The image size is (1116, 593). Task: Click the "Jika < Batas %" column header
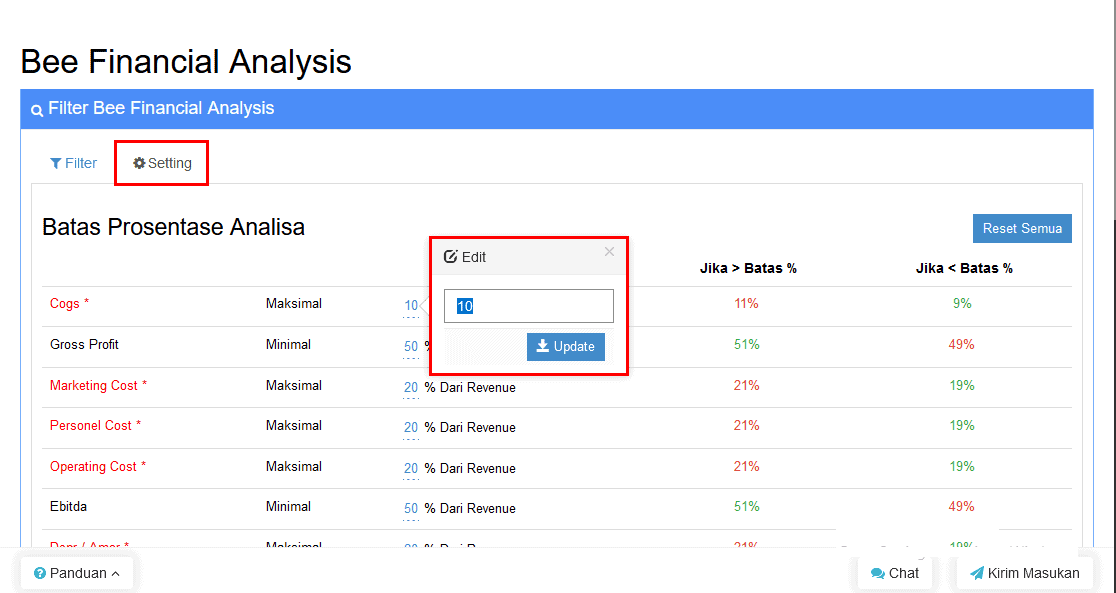tap(964, 268)
